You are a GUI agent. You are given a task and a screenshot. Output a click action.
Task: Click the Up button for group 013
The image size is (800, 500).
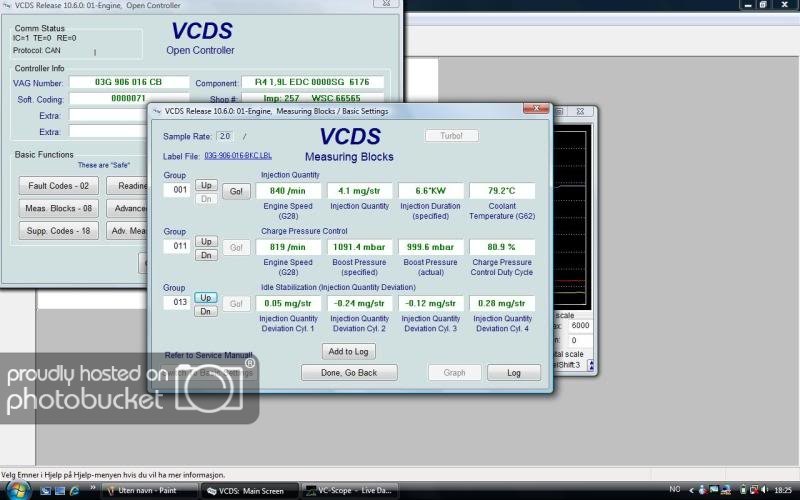tap(205, 297)
